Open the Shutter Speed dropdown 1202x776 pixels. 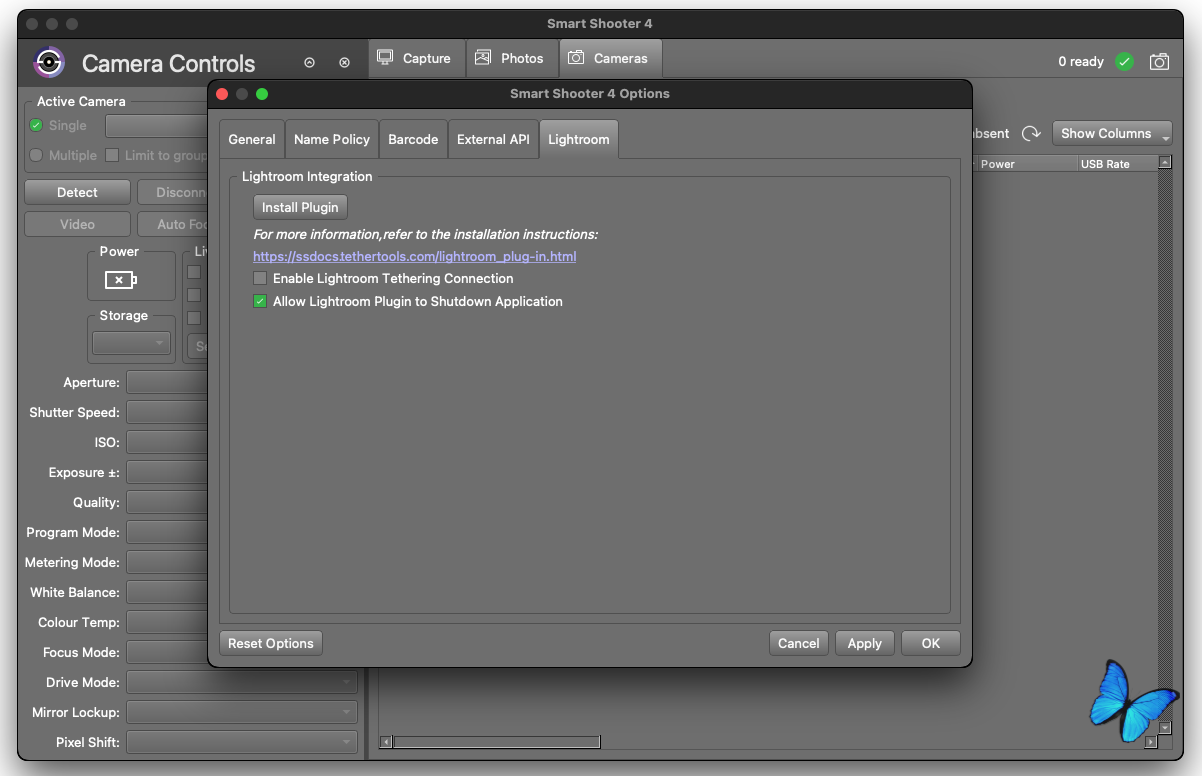(167, 412)
